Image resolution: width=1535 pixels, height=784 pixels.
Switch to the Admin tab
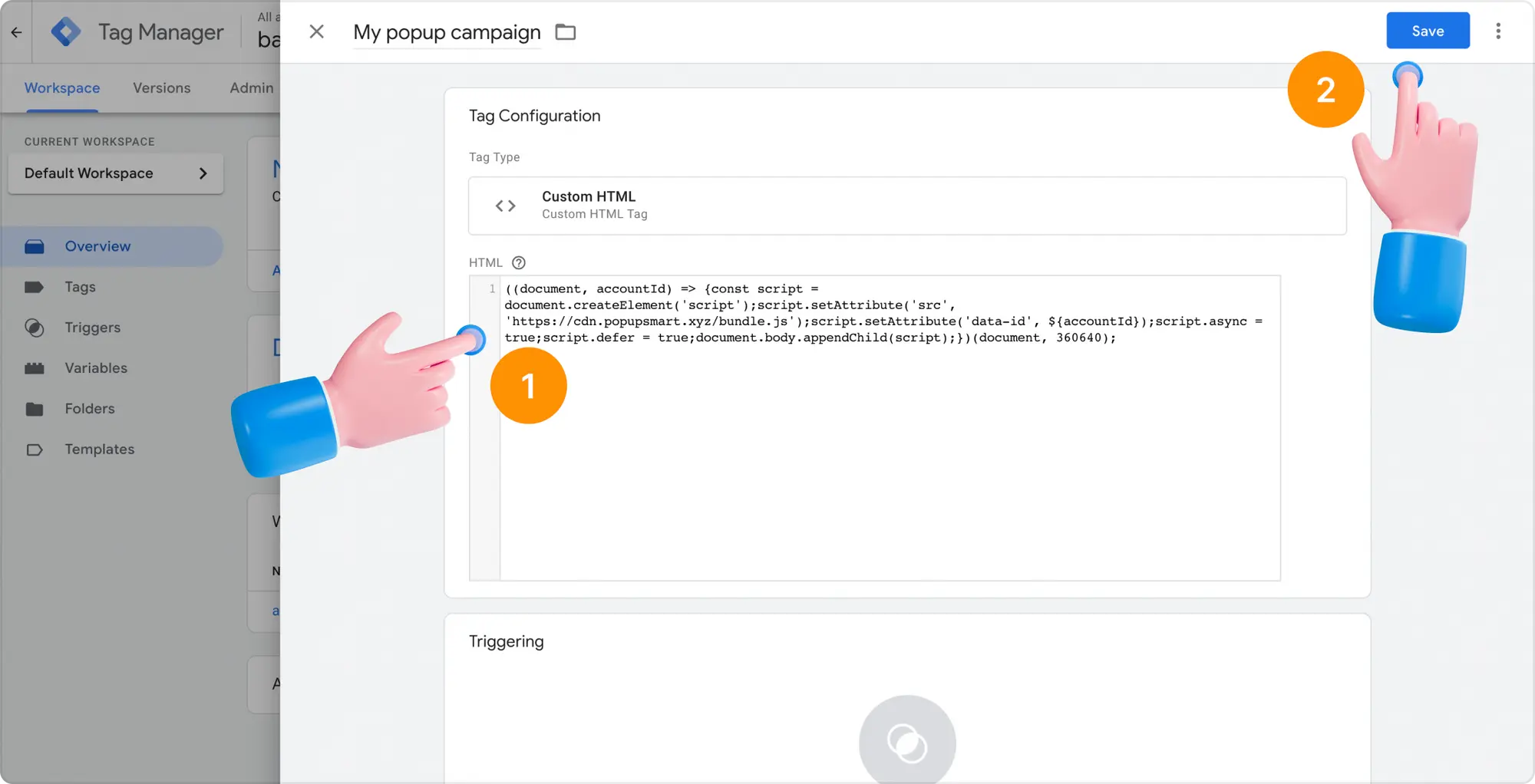click(x=252, y=87)
